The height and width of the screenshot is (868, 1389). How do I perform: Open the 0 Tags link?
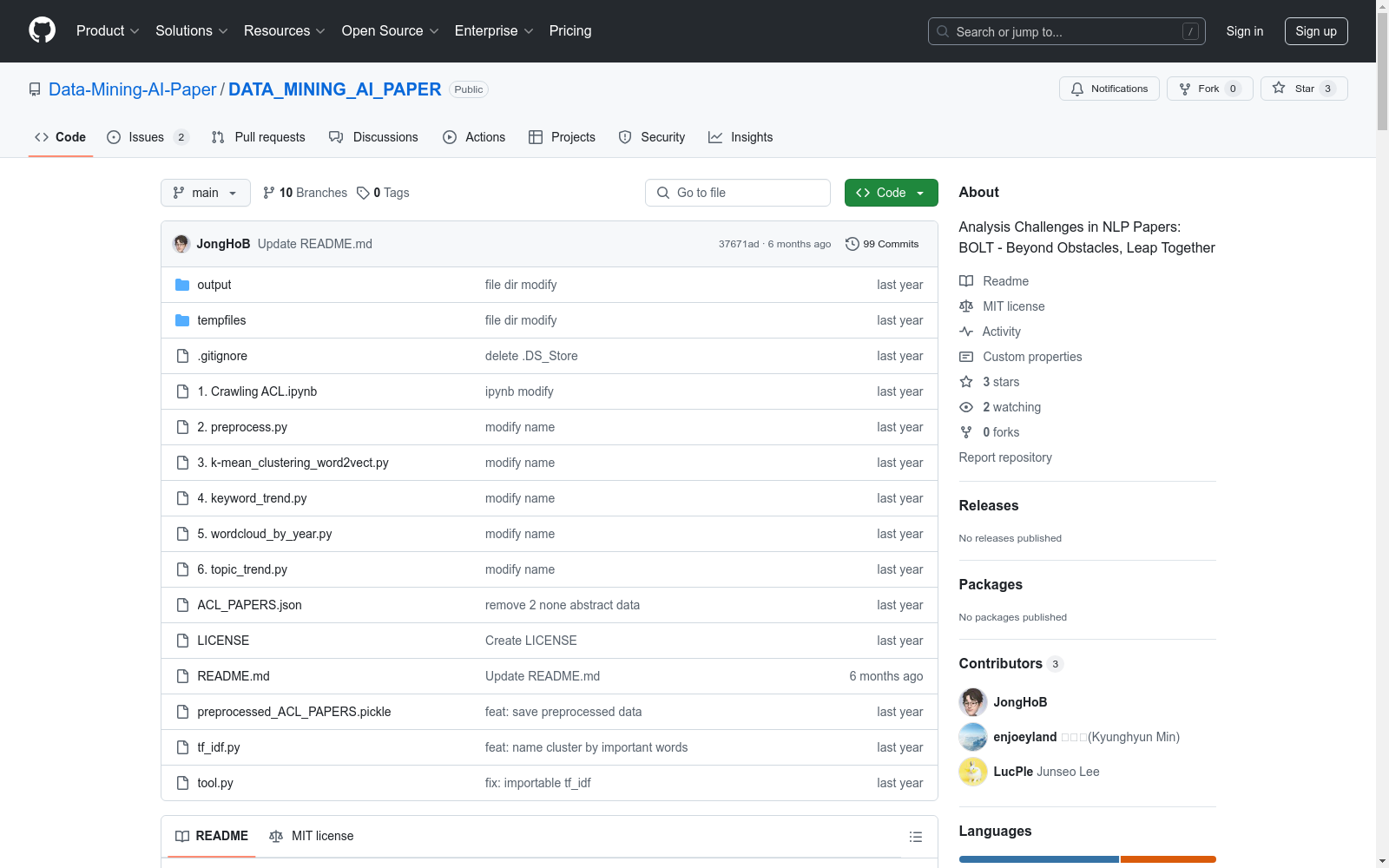coord(383,193)
